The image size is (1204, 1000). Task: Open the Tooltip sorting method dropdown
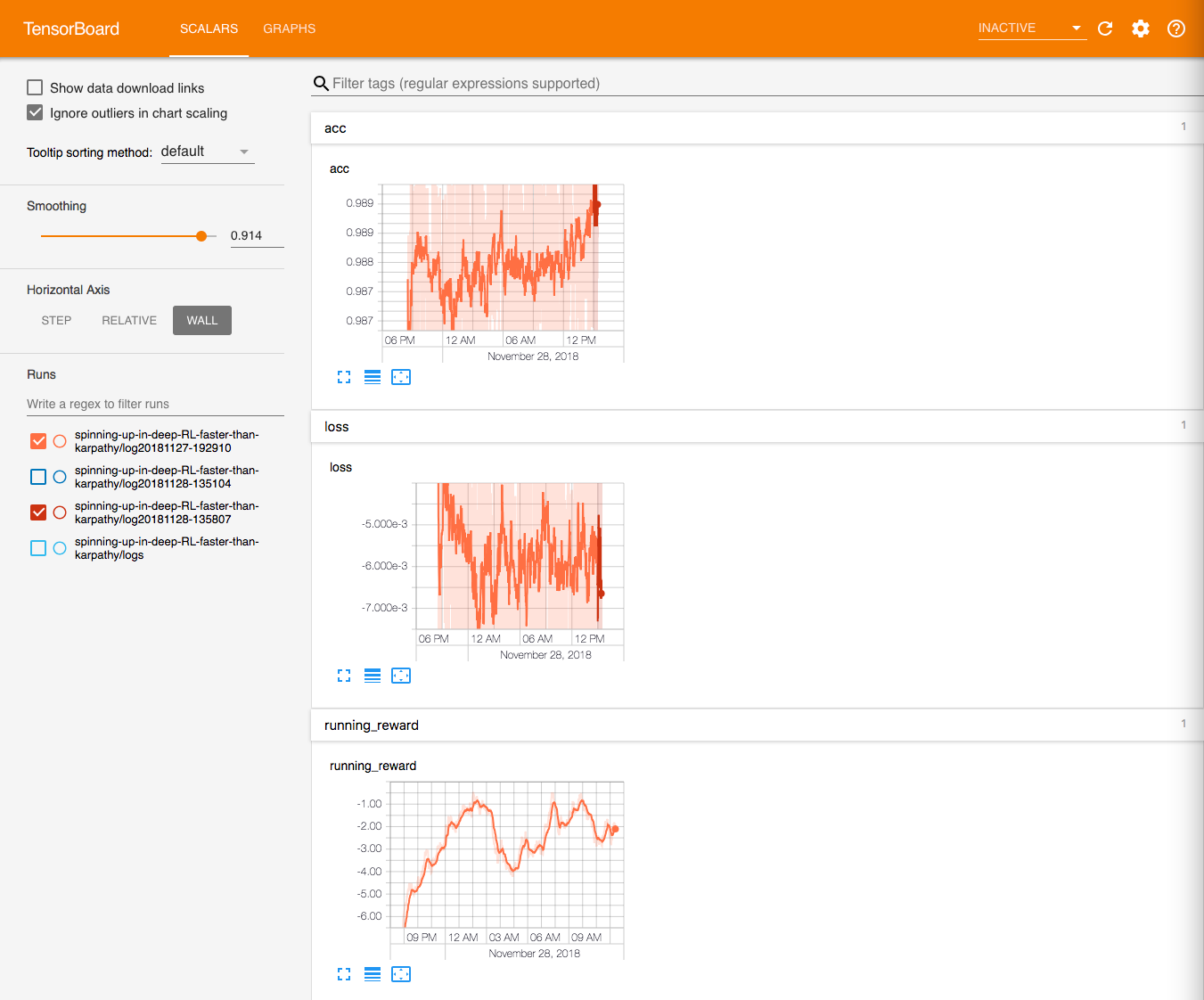click(x=207, y=152)
